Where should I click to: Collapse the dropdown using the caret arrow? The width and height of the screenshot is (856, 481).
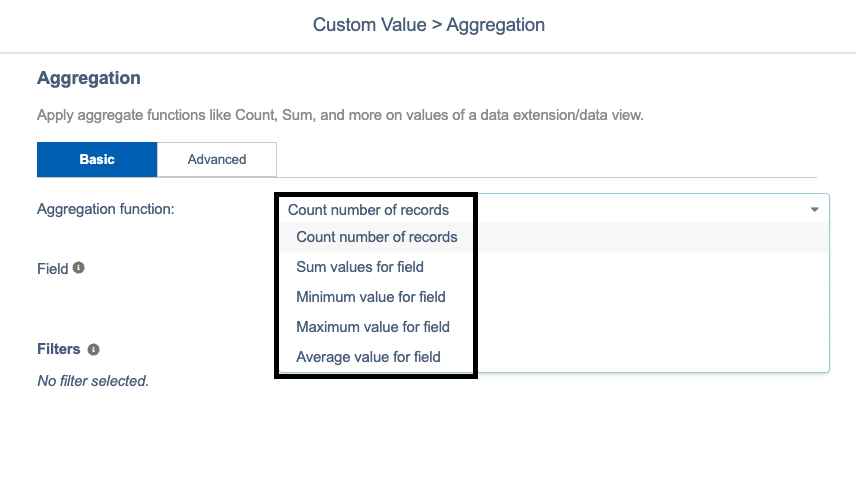(x=814, y=210)
